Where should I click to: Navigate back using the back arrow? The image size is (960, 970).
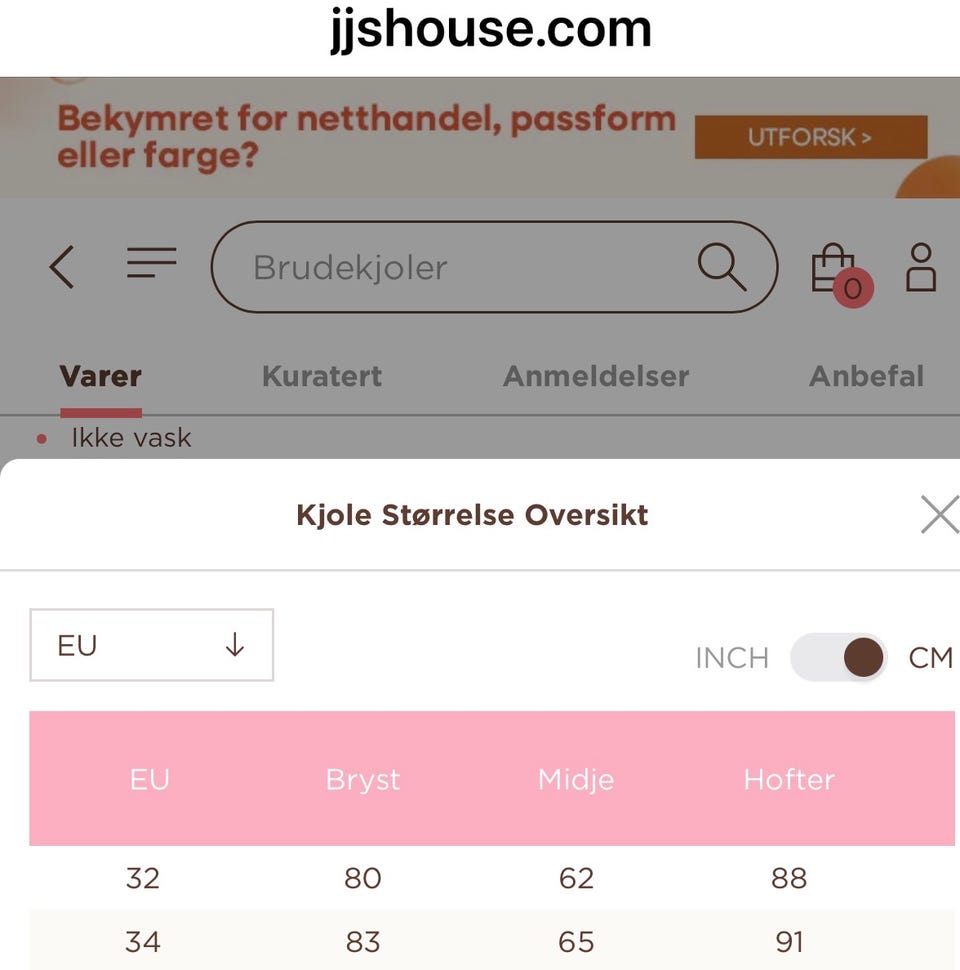(62, 267)
